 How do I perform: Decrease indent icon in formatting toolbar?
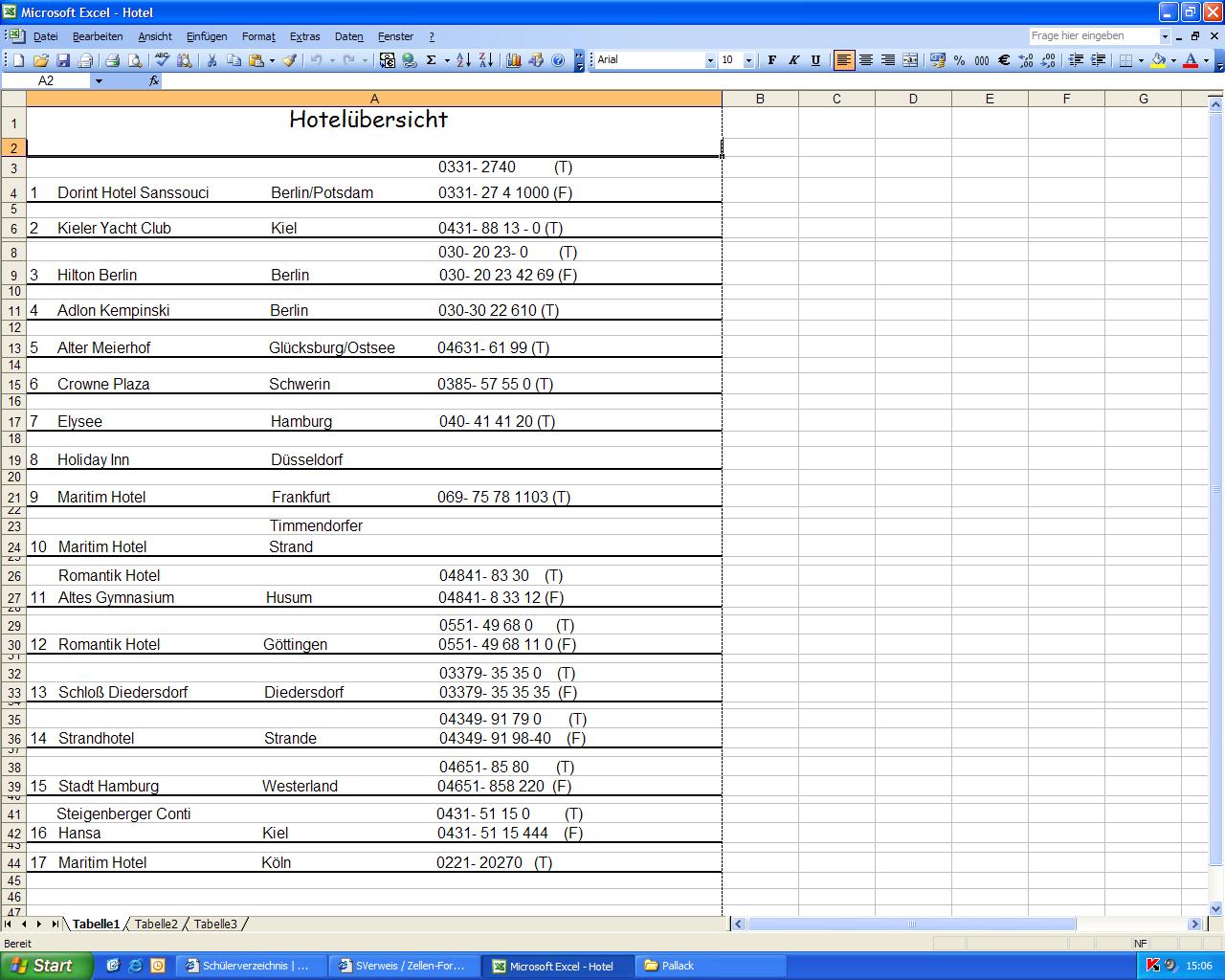[x=1076, y=60]
